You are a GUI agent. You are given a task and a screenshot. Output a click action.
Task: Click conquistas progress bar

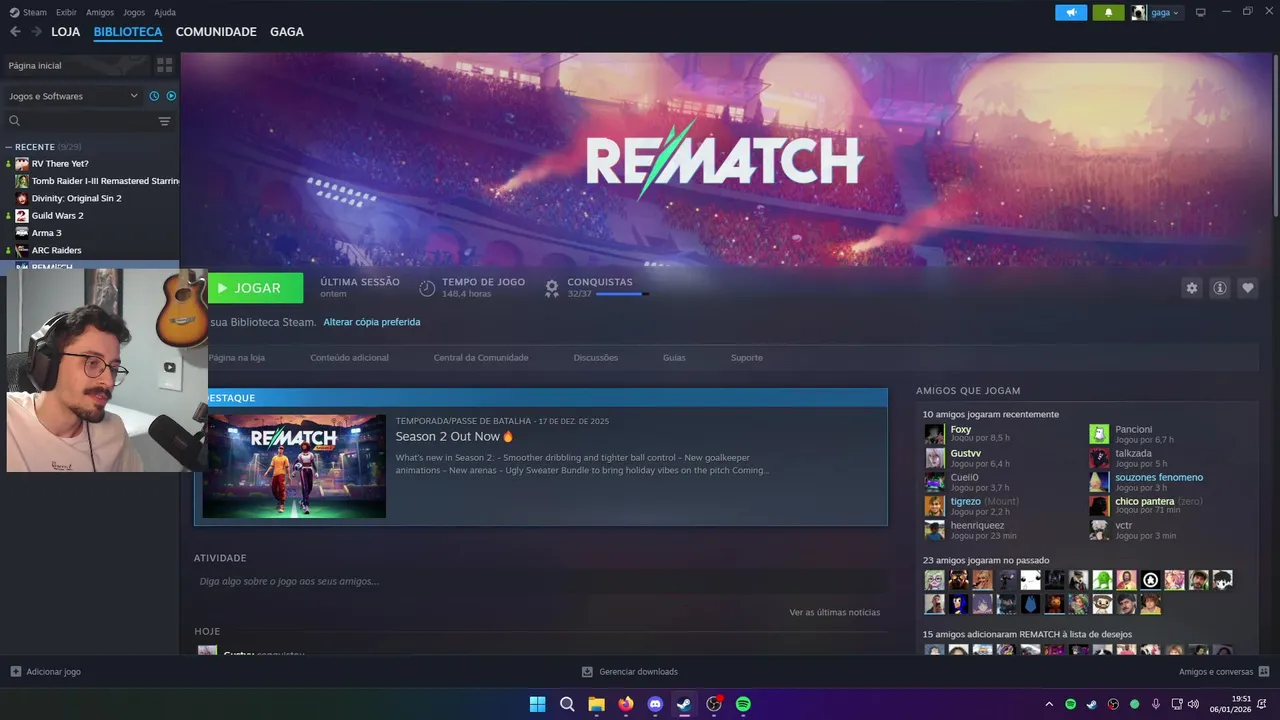[x=622, y=294]
